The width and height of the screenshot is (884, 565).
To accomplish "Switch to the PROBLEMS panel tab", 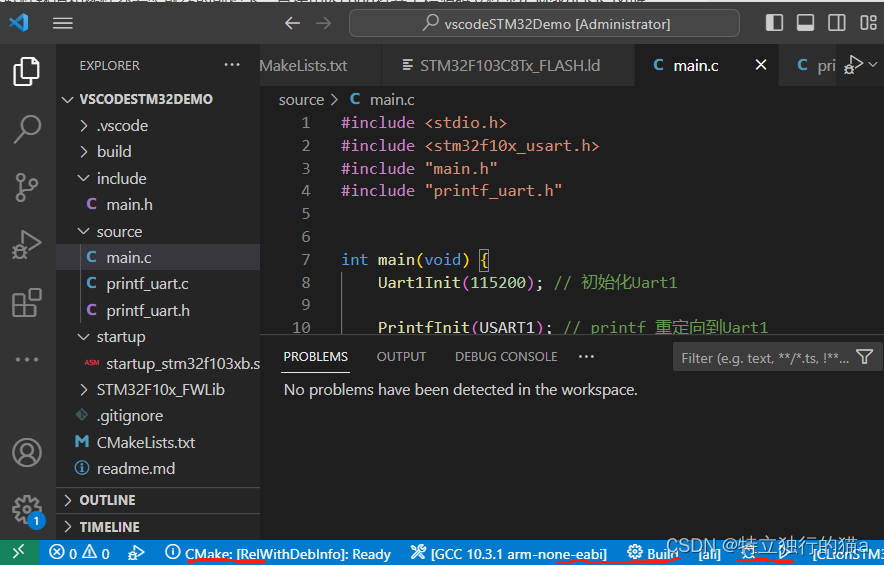I will click(x=315, y=357).
